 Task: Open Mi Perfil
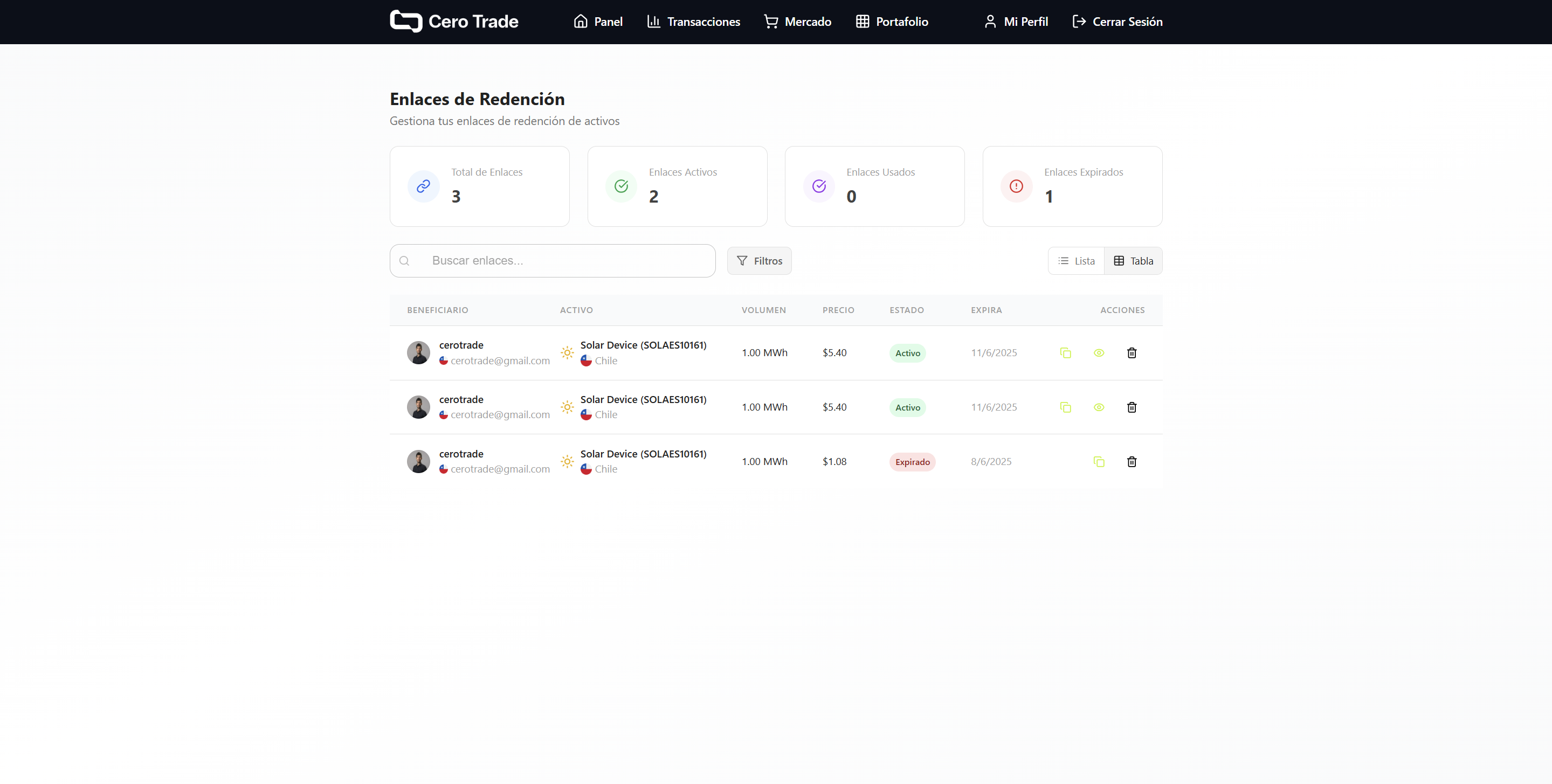pyautogui.click(x=1016, y=22)
